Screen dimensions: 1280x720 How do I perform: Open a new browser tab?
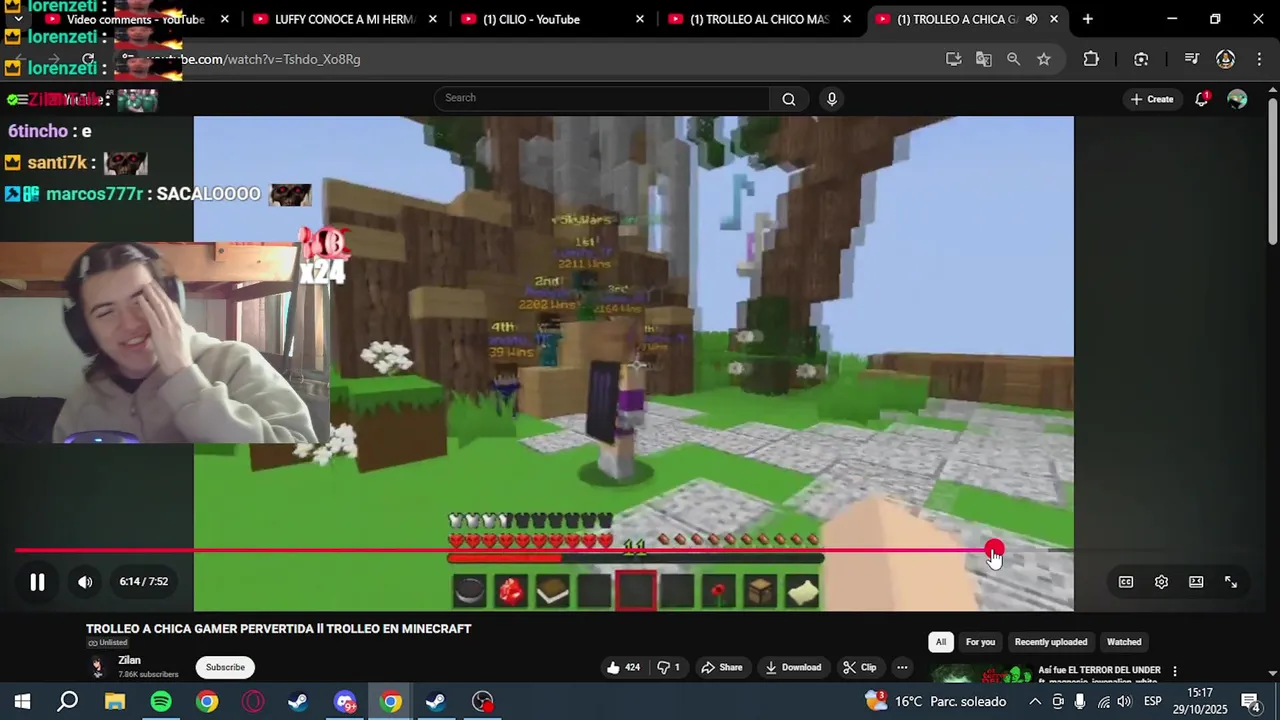(x=1088, y=19)
